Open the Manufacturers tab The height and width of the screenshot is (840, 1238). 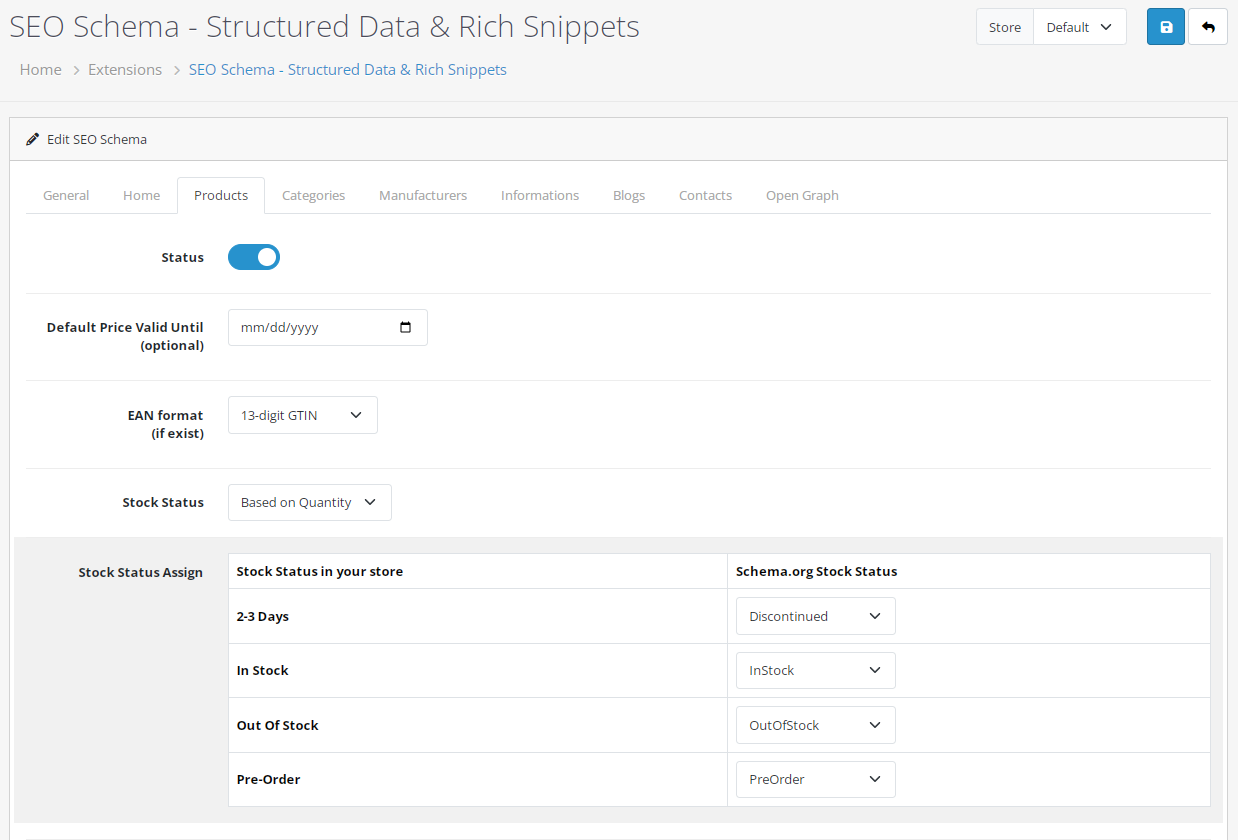coord(423,195)
